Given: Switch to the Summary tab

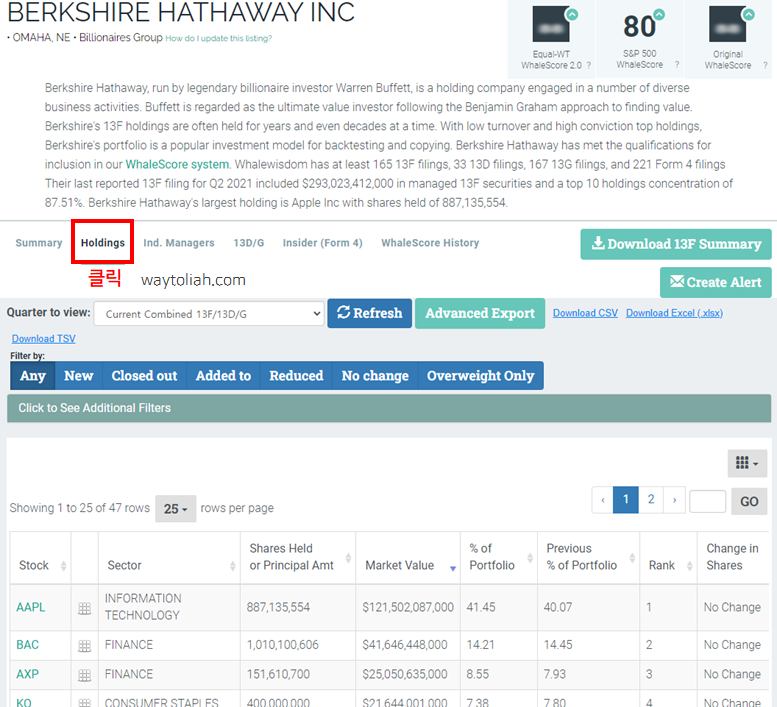Looking at the screenshot, I should click(39, 243).
